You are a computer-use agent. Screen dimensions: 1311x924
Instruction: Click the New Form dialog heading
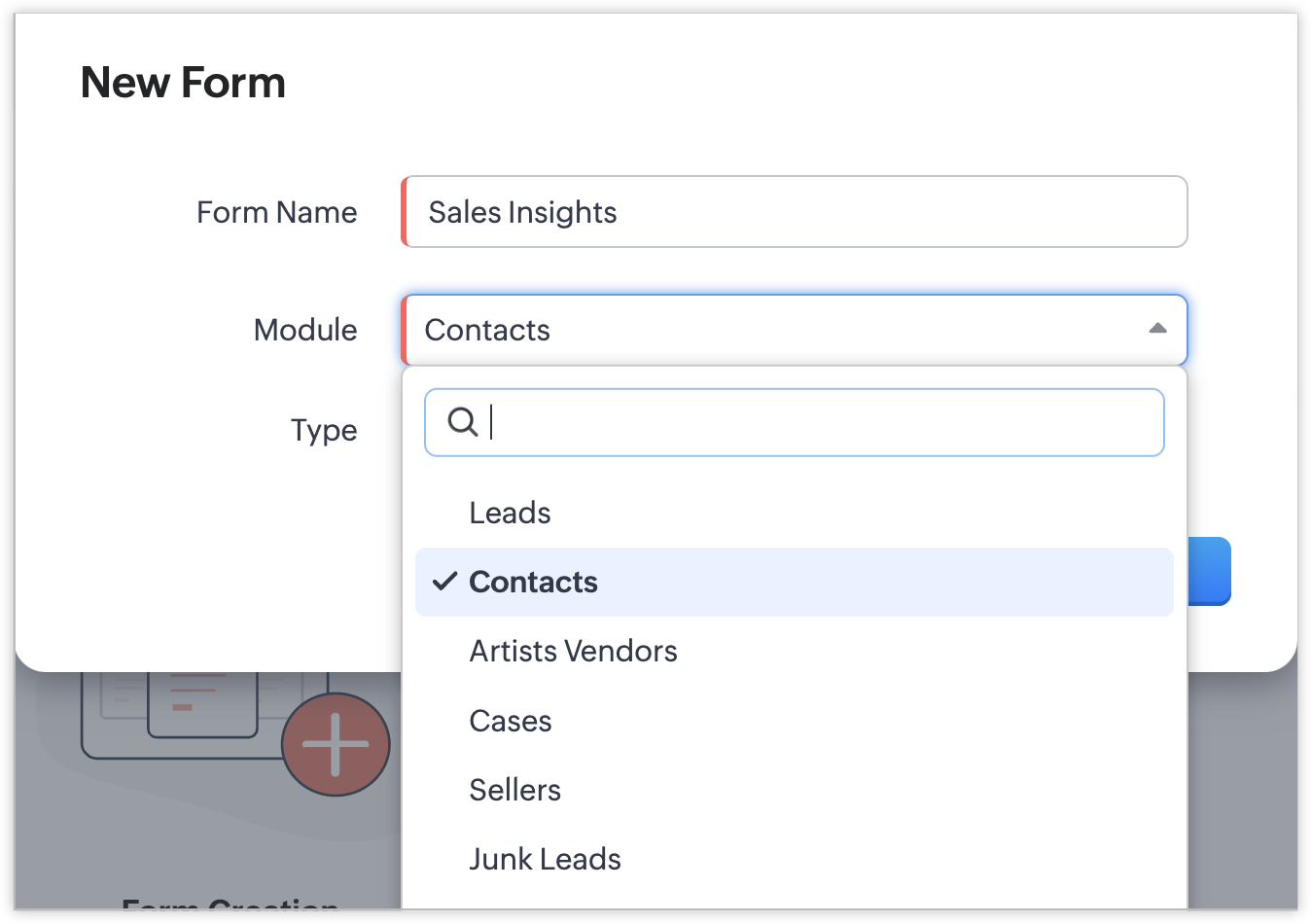coord(183,83)
